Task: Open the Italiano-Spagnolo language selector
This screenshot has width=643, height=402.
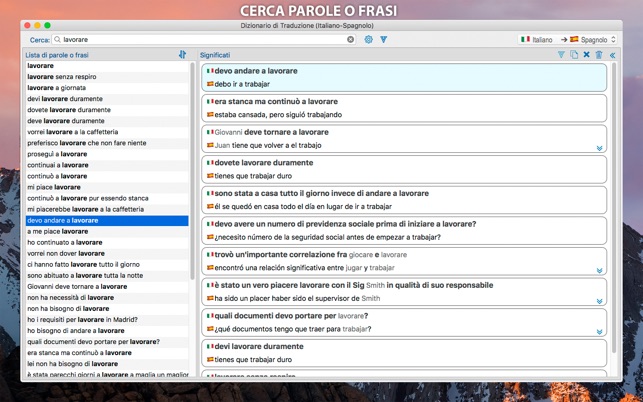Action: [x=563, y=39]
